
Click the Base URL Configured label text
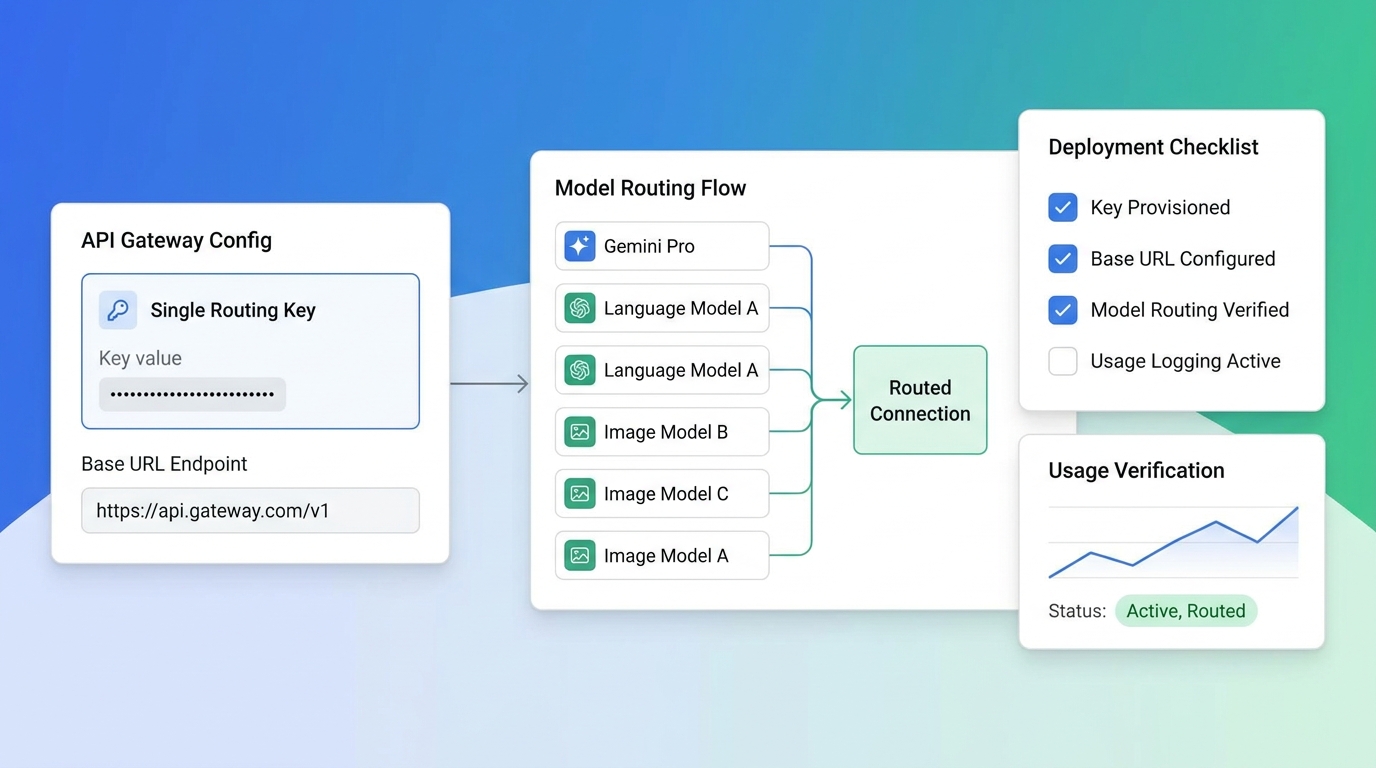click(1183, 259)
